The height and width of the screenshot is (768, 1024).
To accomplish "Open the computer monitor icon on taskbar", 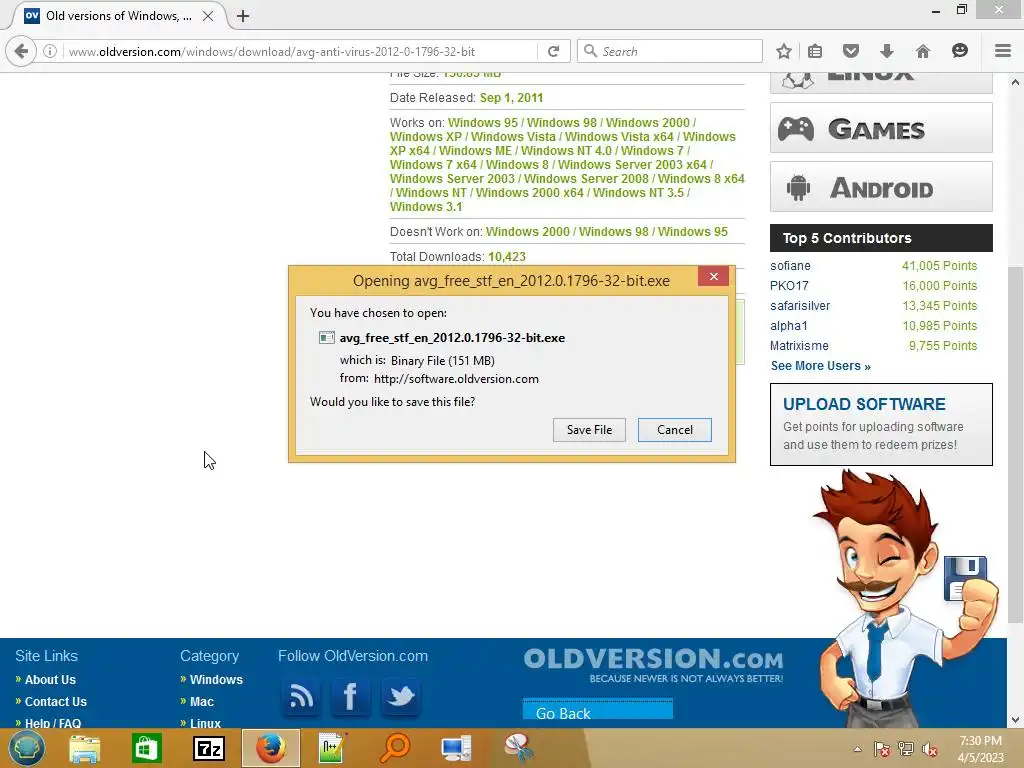I will click(x=456, y=748).
